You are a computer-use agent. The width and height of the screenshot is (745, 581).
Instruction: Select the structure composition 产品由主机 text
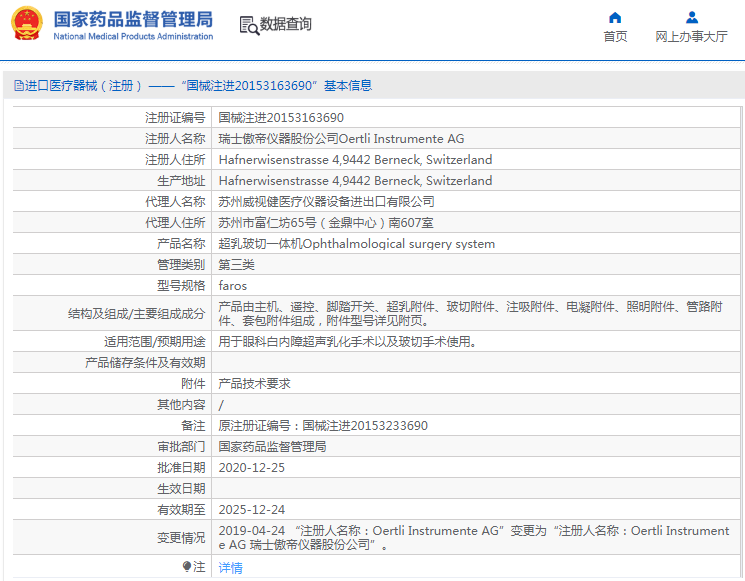[x=470, y=314]
